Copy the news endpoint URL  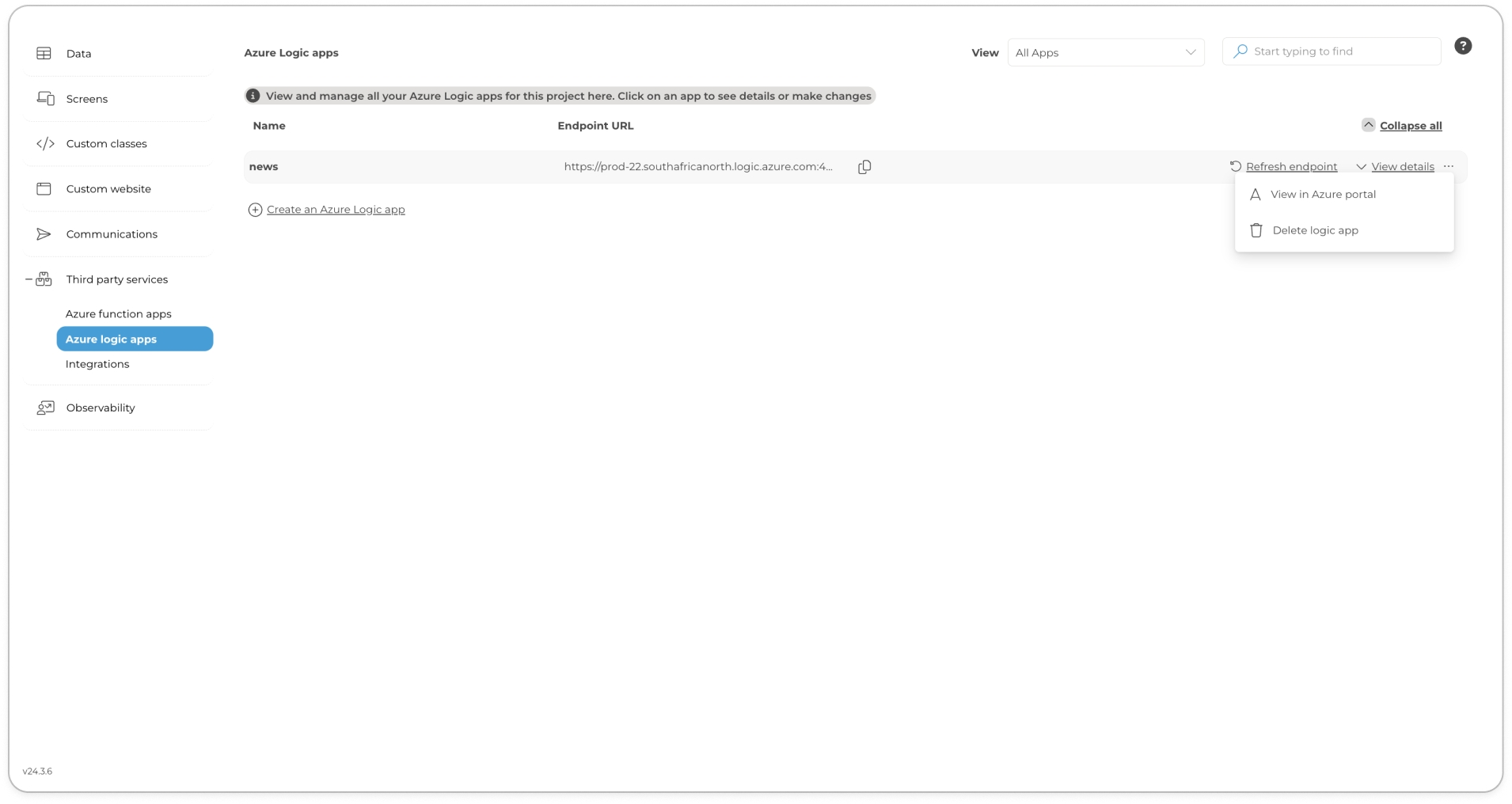coord(864,167)
